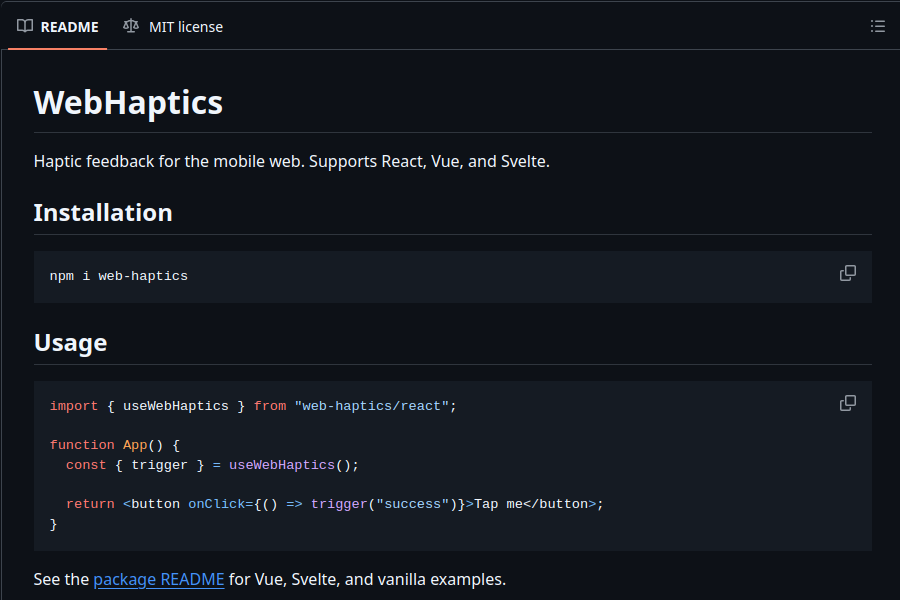Viewport: 900px width, 600px height.
Task: Click the Installation heading
Action: 103,212
